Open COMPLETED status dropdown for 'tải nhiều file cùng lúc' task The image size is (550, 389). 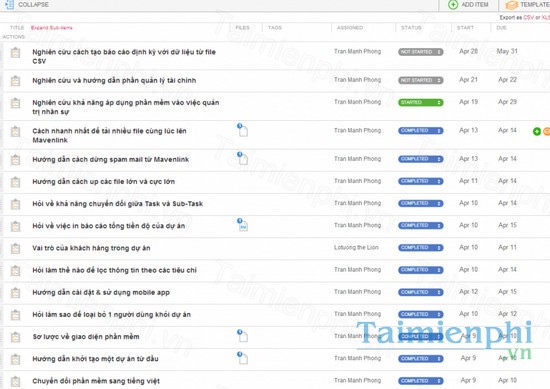[421, 131]
